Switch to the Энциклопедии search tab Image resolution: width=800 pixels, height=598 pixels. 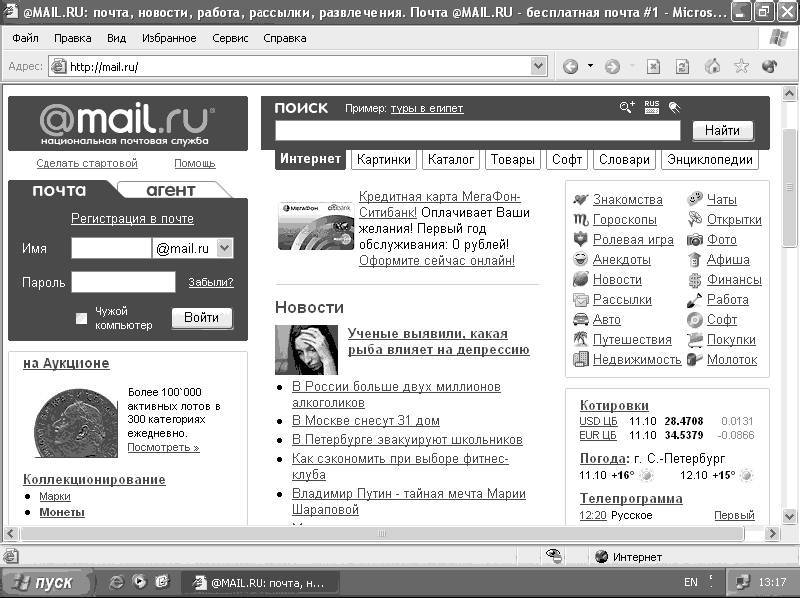click(x=710, y=160)
